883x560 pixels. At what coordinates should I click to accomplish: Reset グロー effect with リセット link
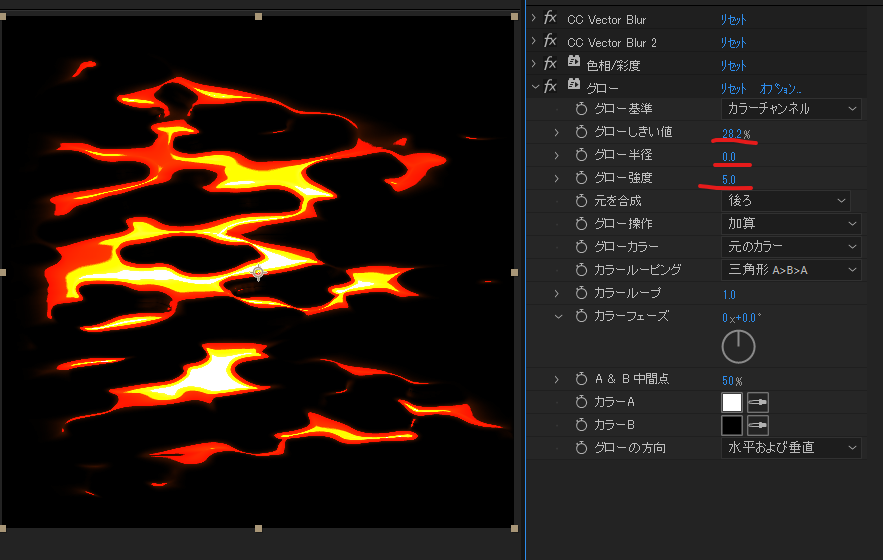733,89
